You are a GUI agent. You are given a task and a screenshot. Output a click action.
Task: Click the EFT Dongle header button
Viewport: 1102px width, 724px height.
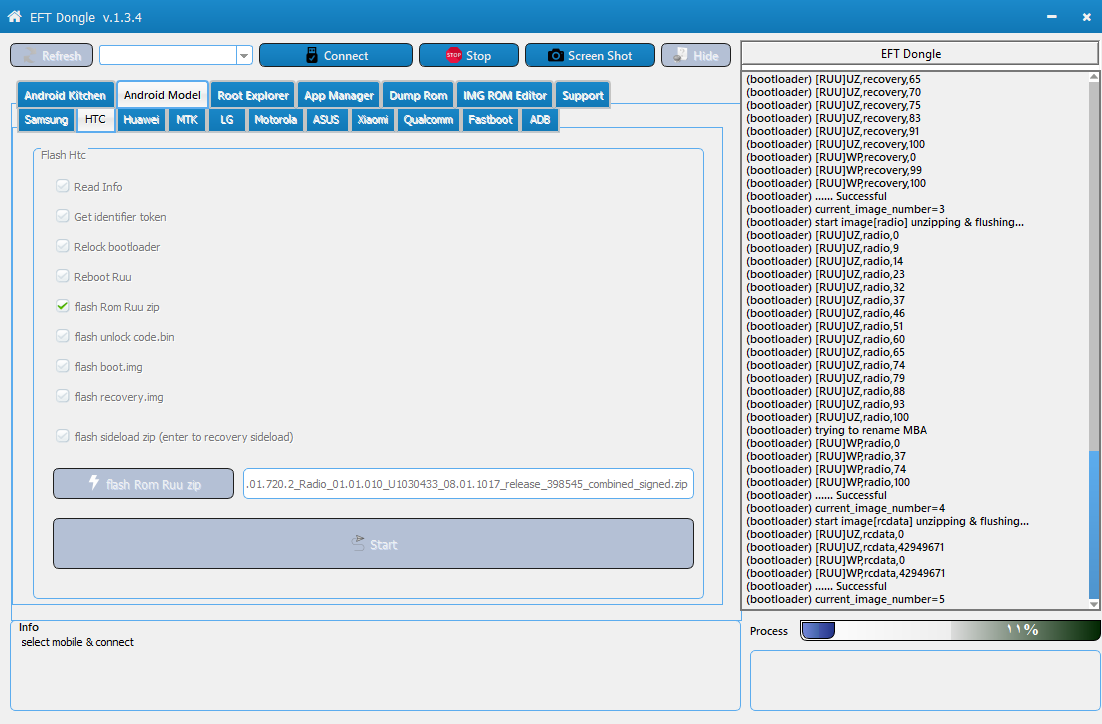pyautogui.click(x=920, y=53)
